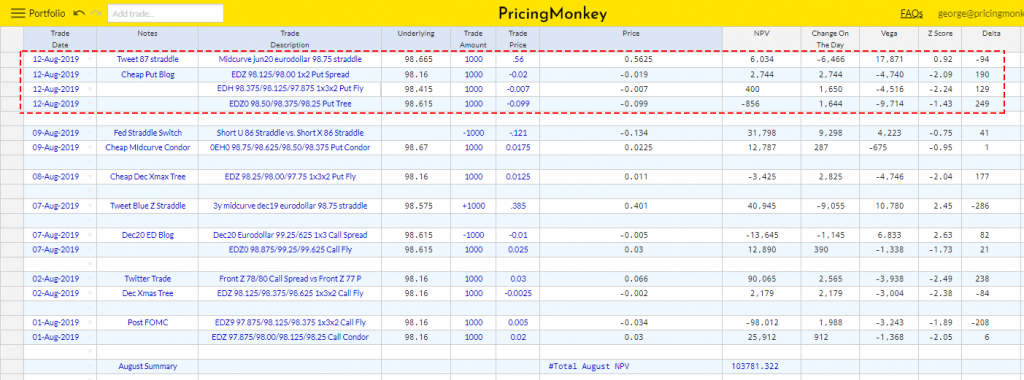Focus the Add trade input field
The image size is (1024, 380).
tap(165, 13)
